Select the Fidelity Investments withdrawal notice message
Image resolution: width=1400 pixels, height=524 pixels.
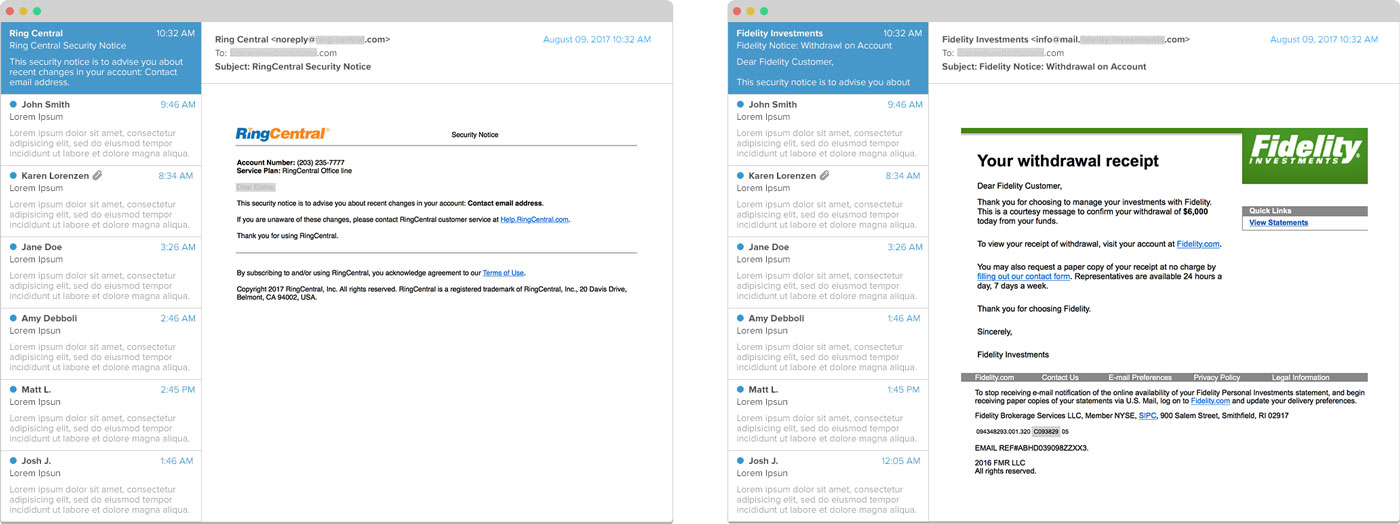(x=828, y=58)
